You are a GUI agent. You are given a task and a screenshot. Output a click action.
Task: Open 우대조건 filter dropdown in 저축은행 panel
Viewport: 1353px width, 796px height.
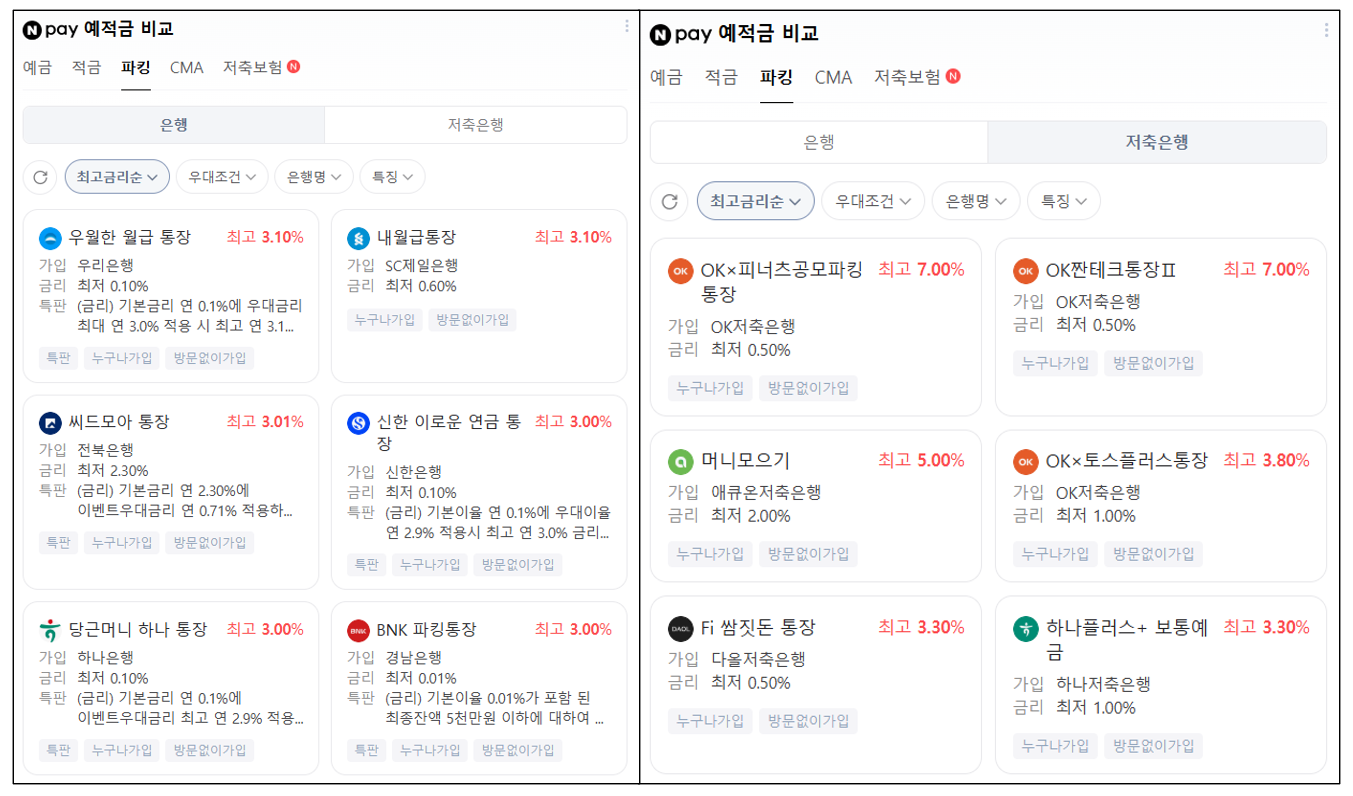pos(873,201)
